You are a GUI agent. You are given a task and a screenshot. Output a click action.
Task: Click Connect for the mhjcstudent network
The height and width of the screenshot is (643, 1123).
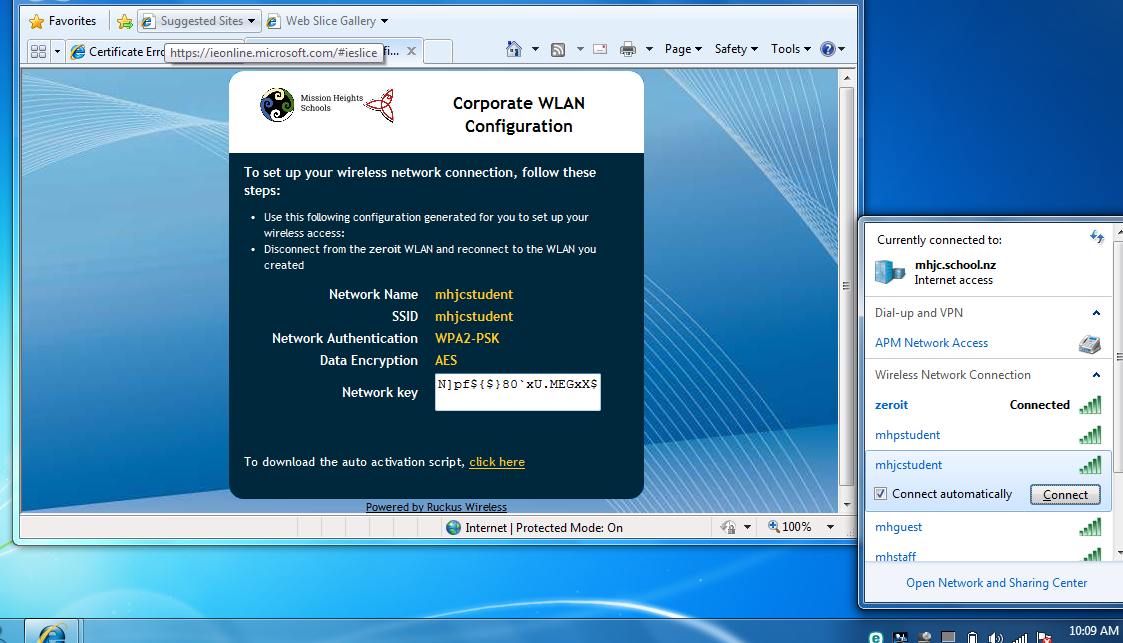(1065, 495)
